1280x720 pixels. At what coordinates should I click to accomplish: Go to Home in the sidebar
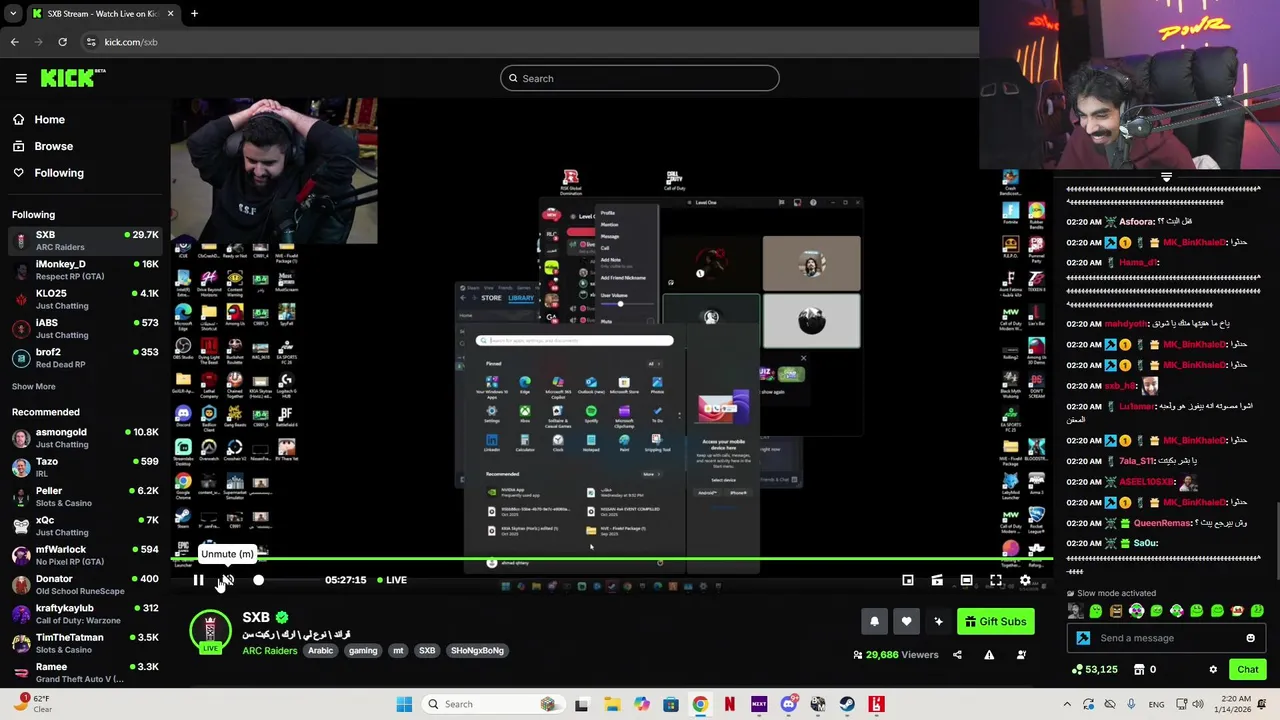point(40,119)
